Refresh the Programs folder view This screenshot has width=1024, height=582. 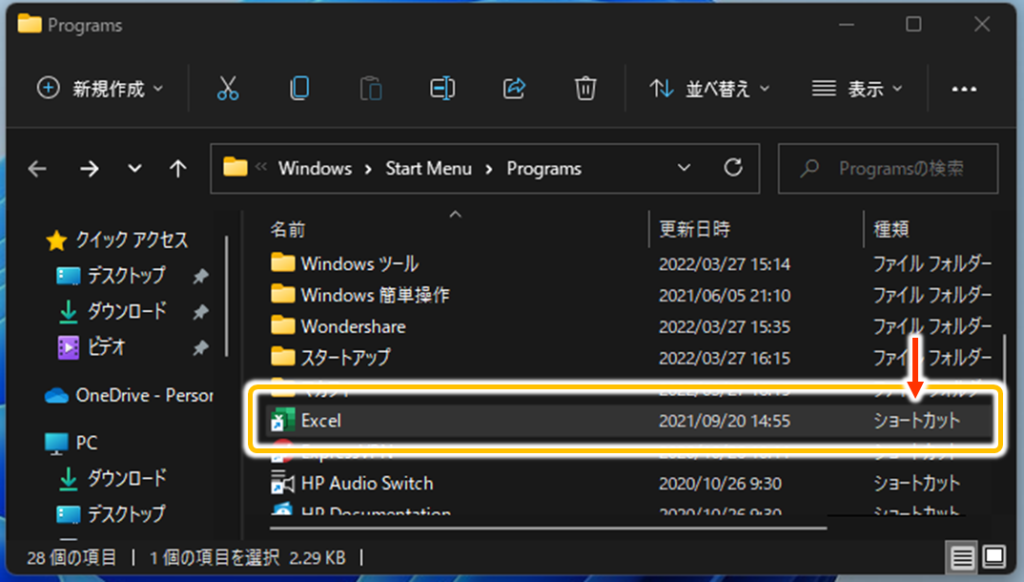click(x=733, y=168)
